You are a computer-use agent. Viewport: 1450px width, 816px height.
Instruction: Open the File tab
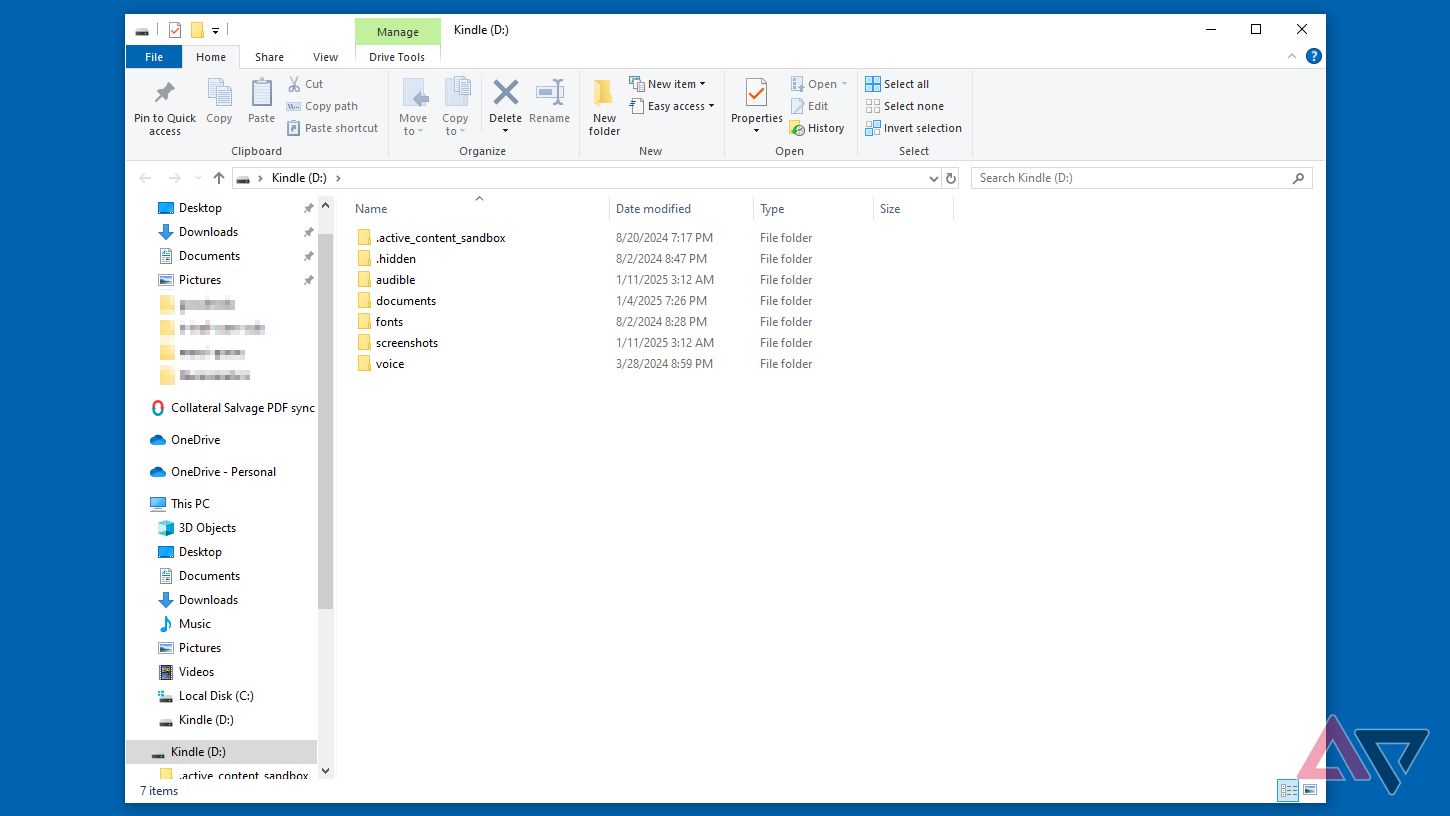(154, 57)
